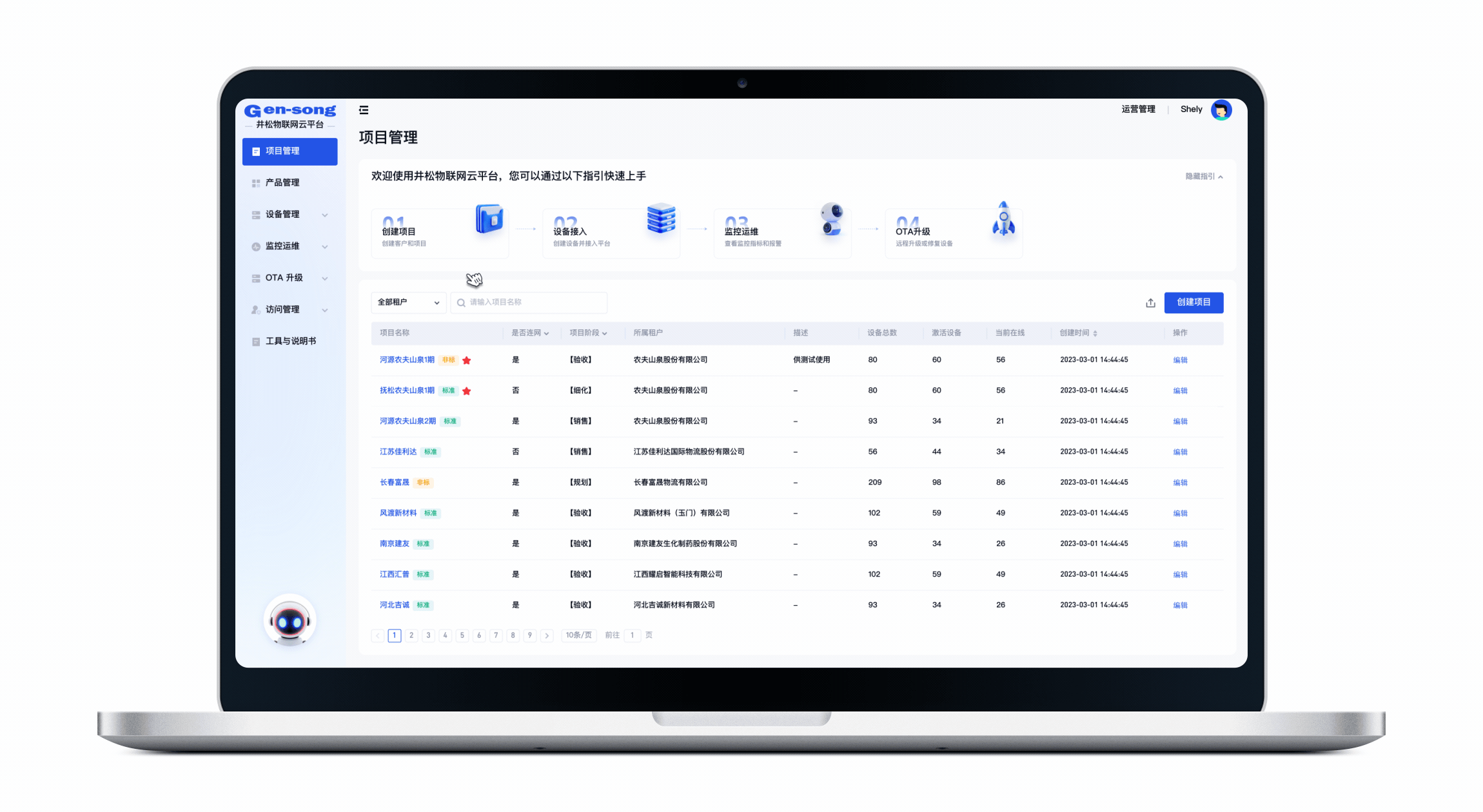The width and height of the screenshot is (1483, 812).
Task: Click the red star on 抚松农夫山泉1期
Action: coord(467,391)
